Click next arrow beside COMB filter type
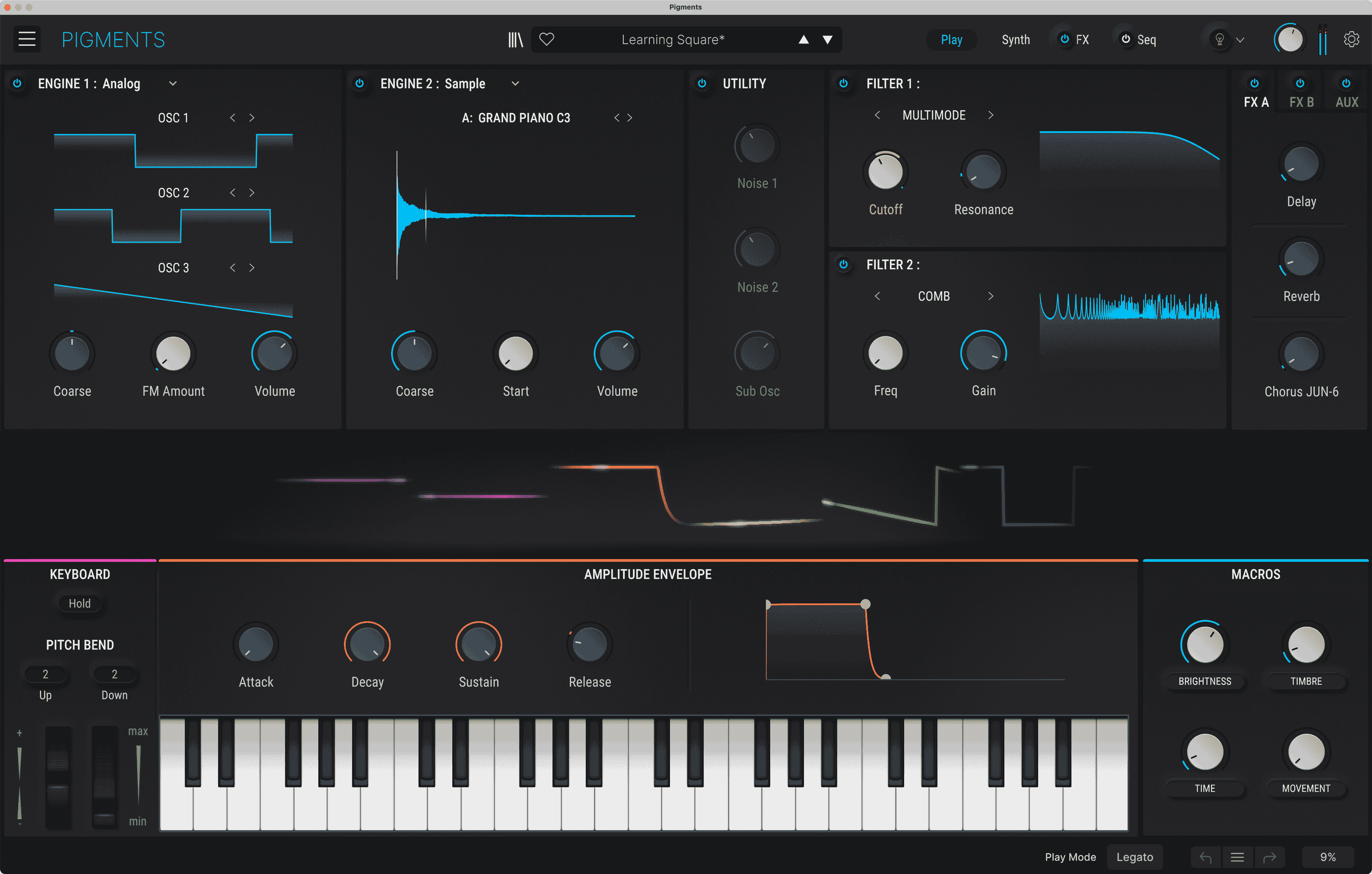This screenshot has width=1372, height=874. (x=991, y=295)
